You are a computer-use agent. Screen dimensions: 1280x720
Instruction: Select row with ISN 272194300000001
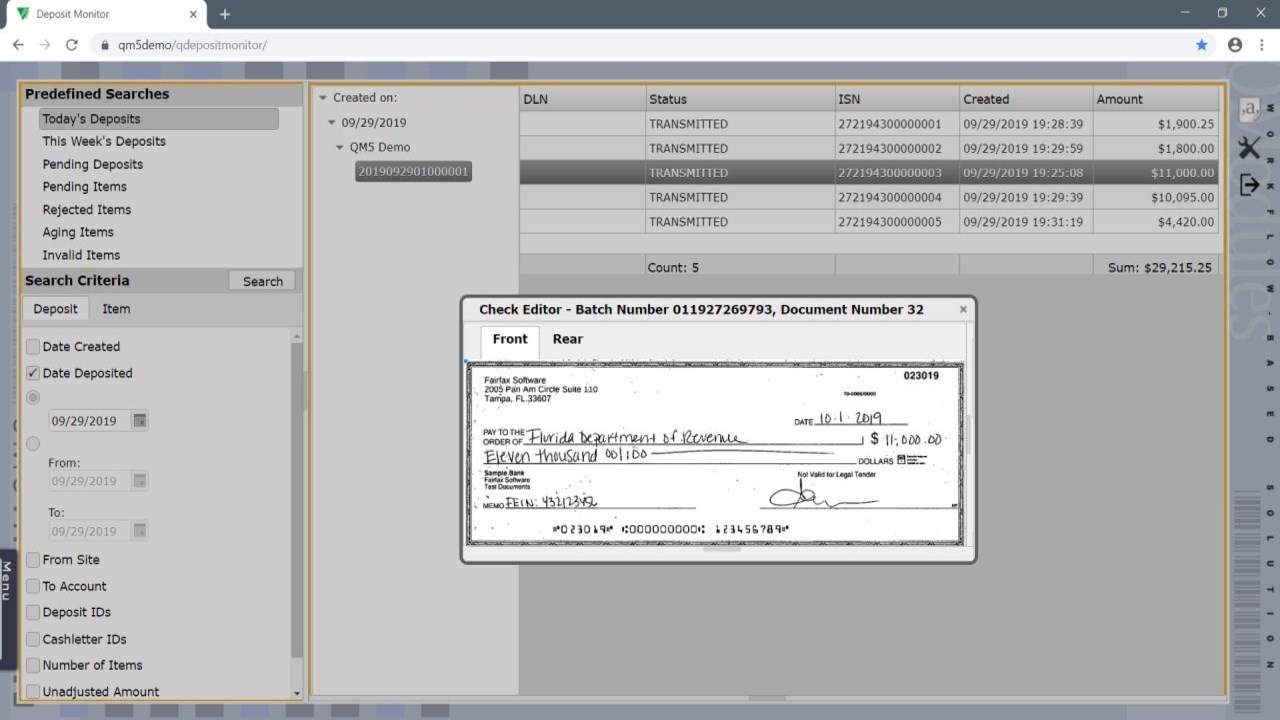point(869,124)
